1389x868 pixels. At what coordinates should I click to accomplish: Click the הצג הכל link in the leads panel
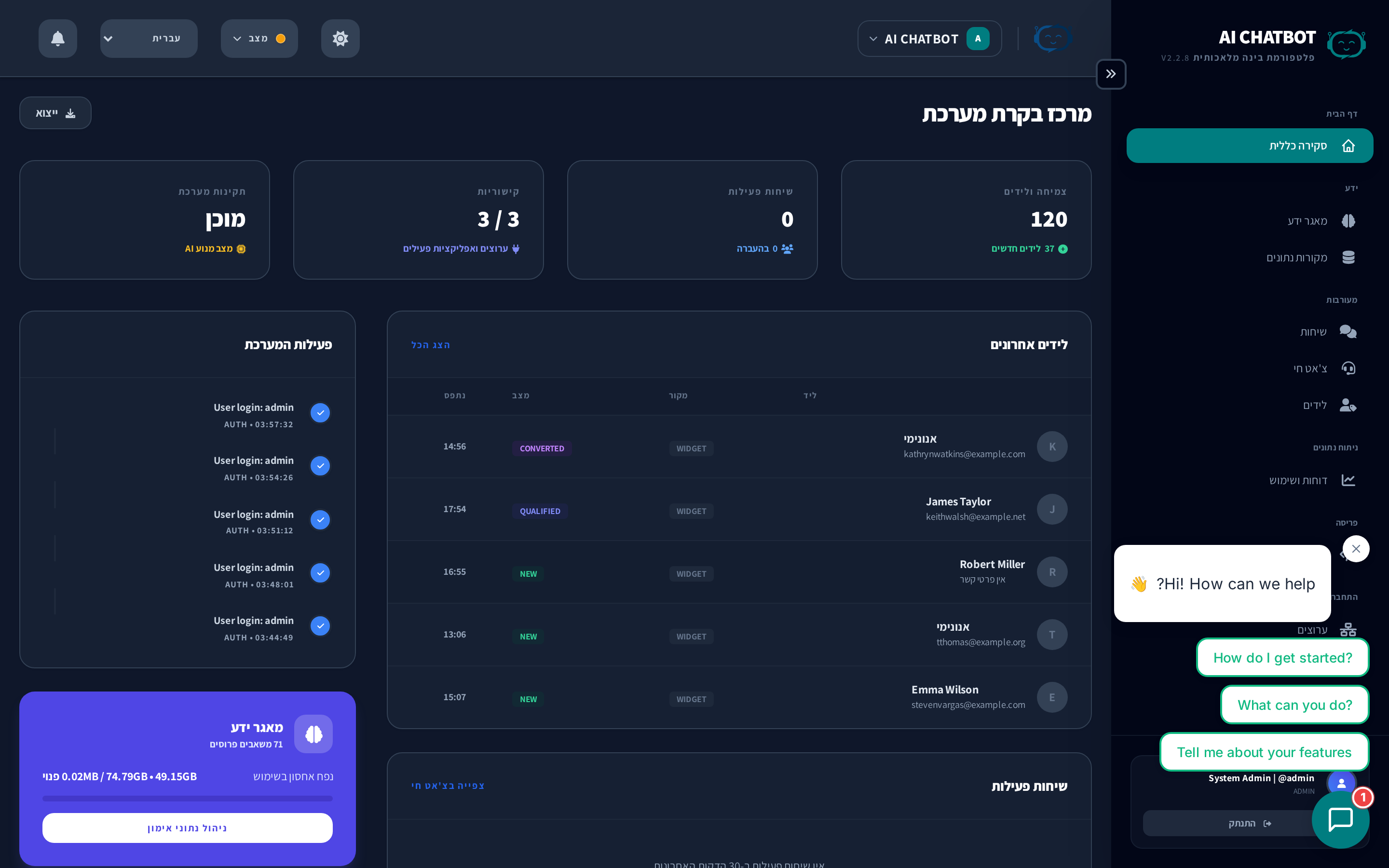click(x=431, y=345)
